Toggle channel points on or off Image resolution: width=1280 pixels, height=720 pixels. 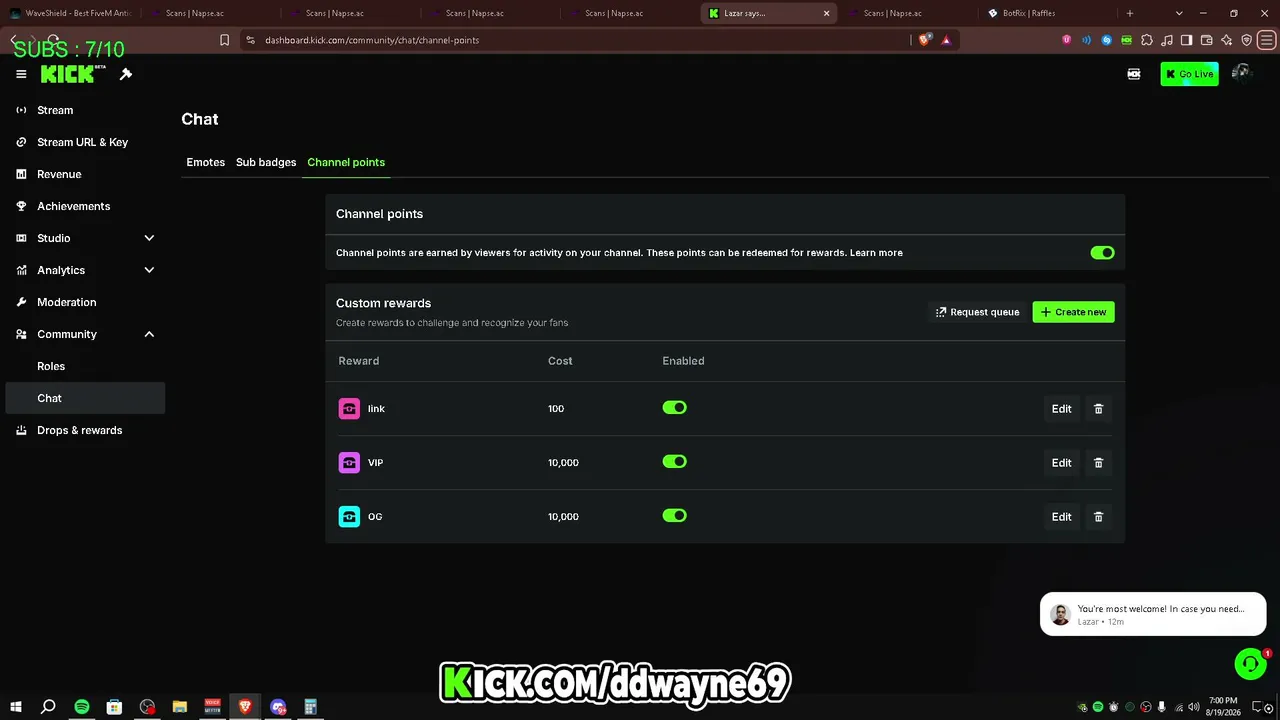pos(1102,253)
